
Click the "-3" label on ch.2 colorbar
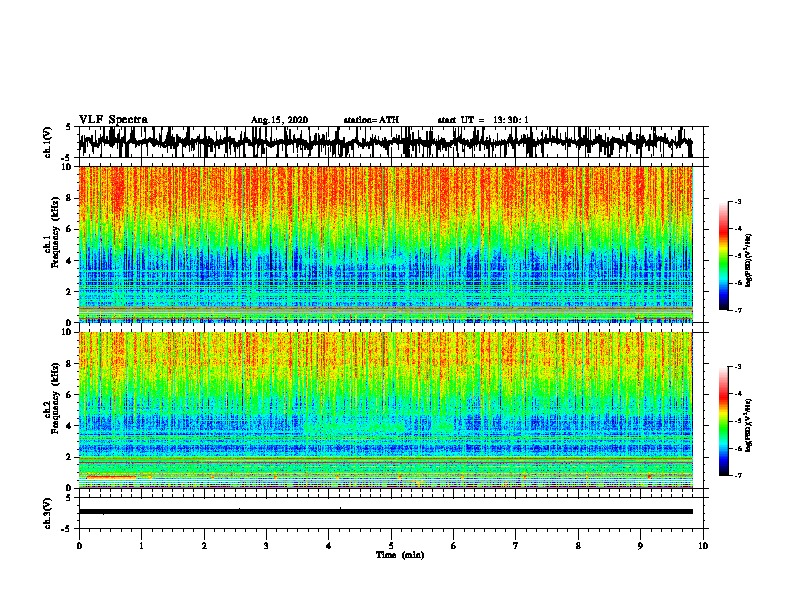click(x=737, y=367)
